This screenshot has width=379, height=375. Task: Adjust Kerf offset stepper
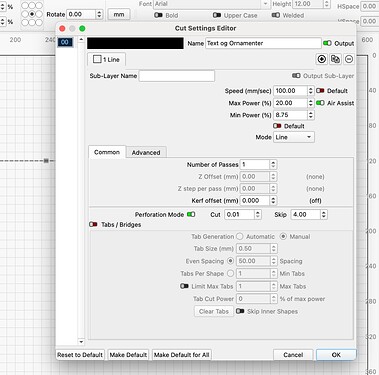coord(273,200)
